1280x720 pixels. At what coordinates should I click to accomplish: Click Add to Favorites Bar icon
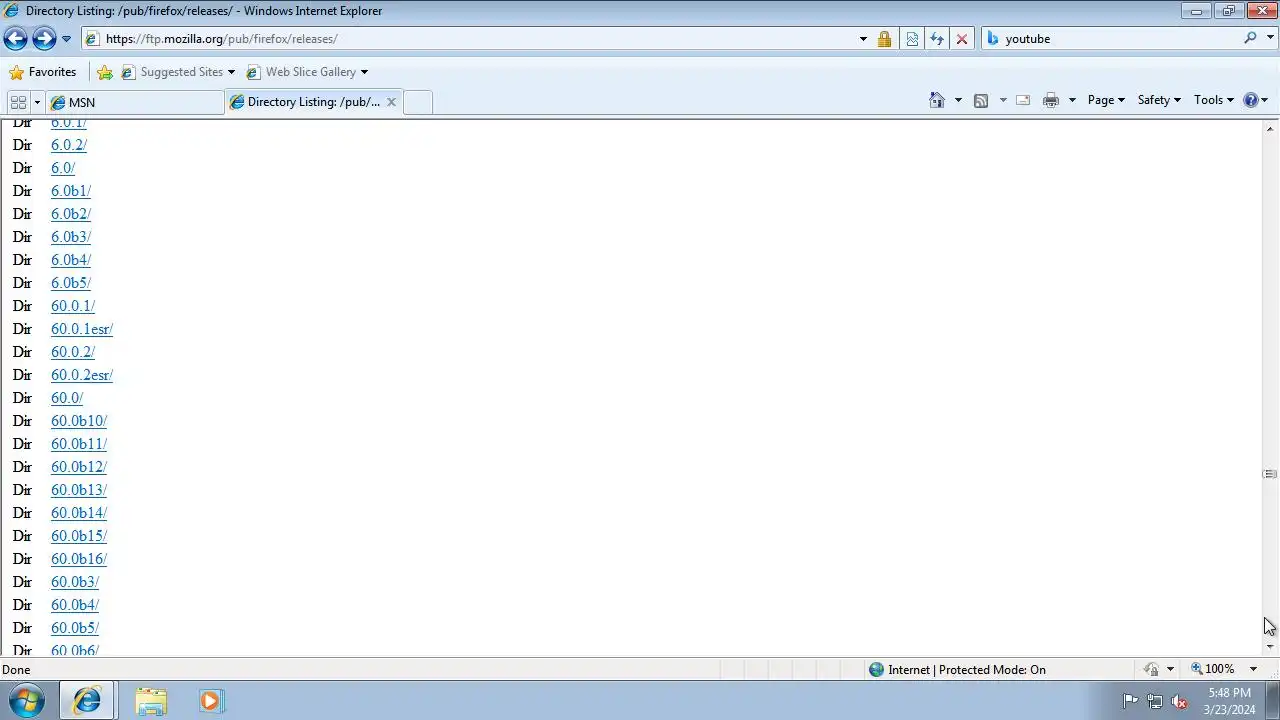pyautogui.click(x=105, y=72)
